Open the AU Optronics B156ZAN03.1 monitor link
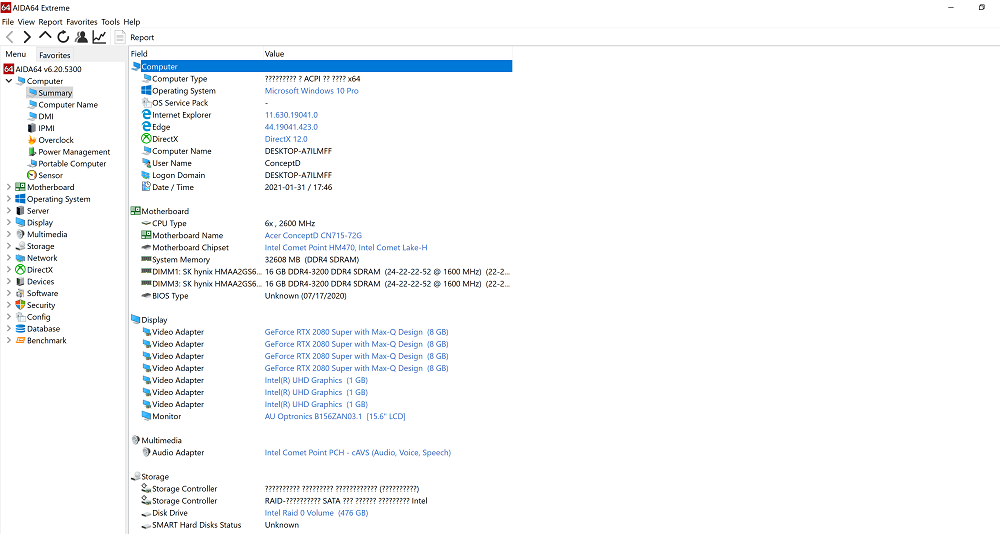This screenshot has width=1000, height=534. [x=335, y=416]
